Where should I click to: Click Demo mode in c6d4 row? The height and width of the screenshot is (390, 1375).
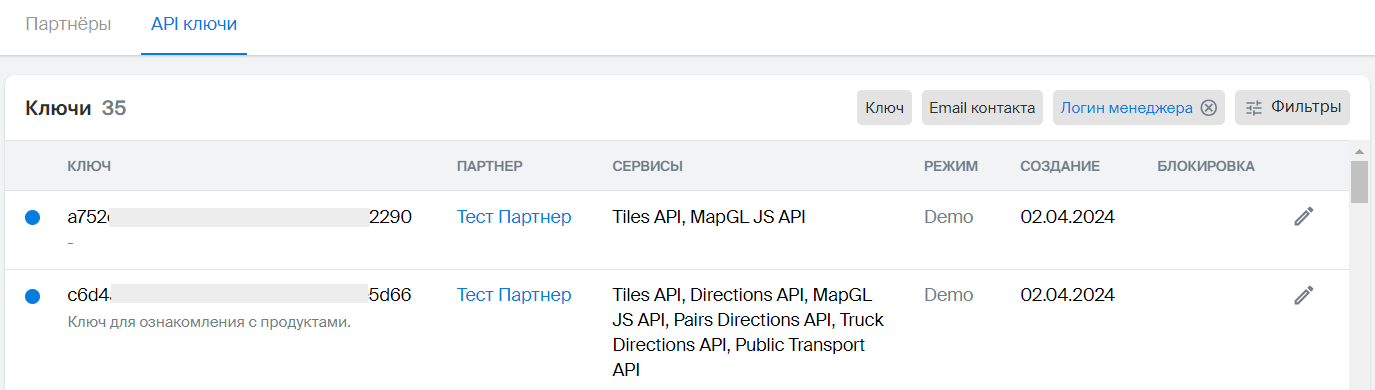(x=949, y=295)
